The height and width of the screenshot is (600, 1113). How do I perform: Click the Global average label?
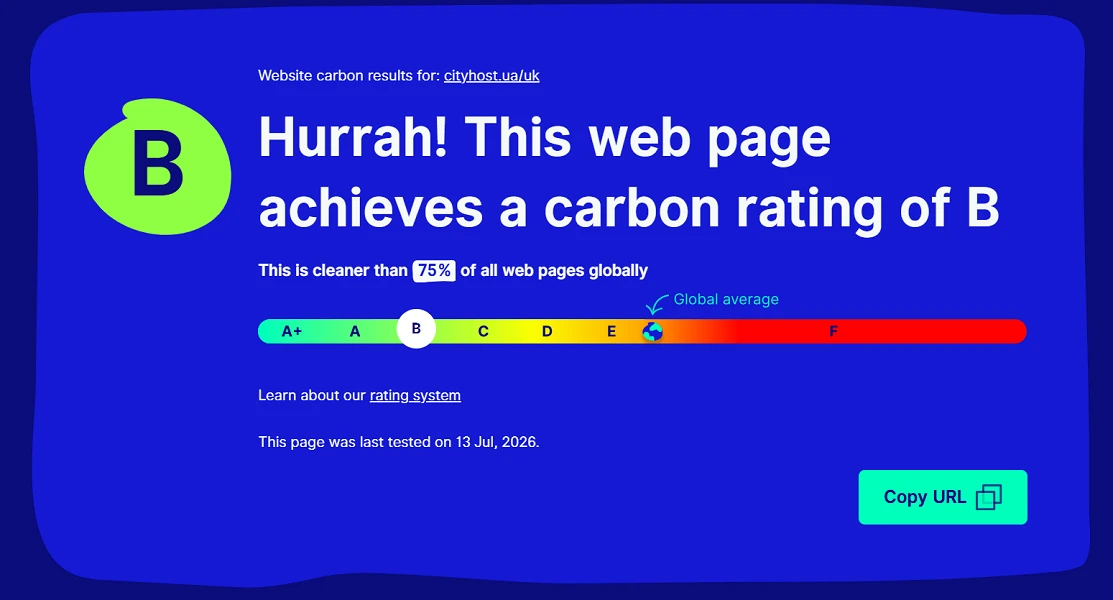(725, 300)
